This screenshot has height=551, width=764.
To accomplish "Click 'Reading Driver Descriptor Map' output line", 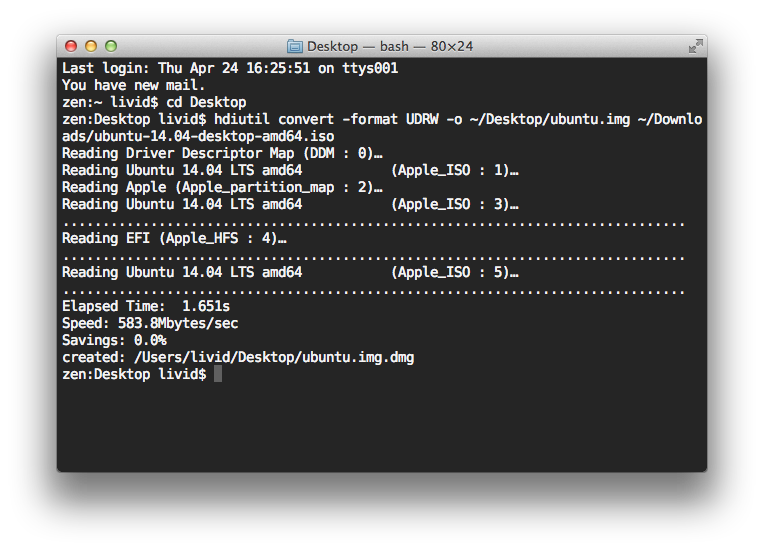I will 220,153.
